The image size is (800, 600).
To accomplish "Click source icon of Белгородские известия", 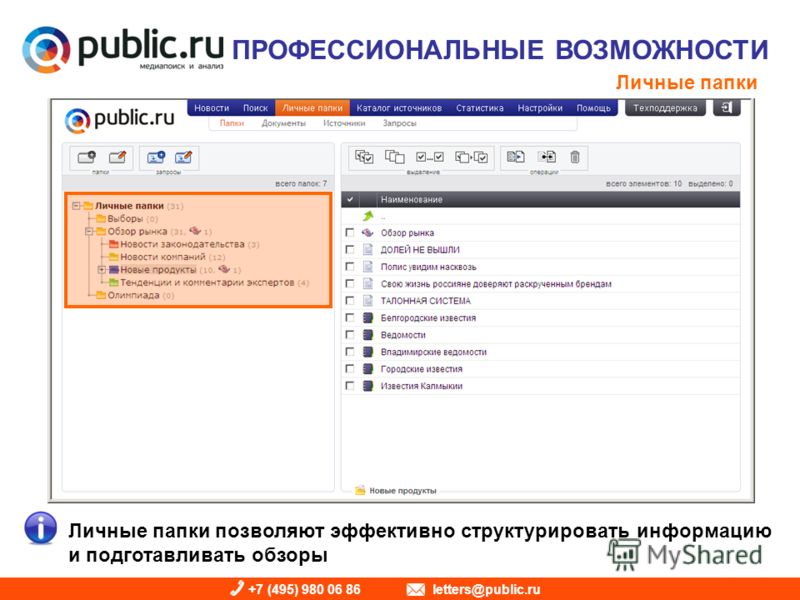I will coord(368,318).
